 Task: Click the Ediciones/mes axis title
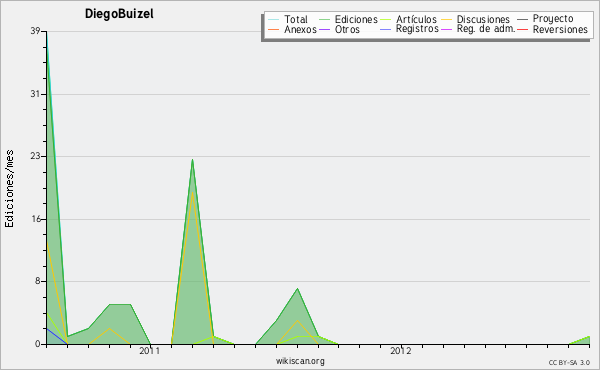9,188
